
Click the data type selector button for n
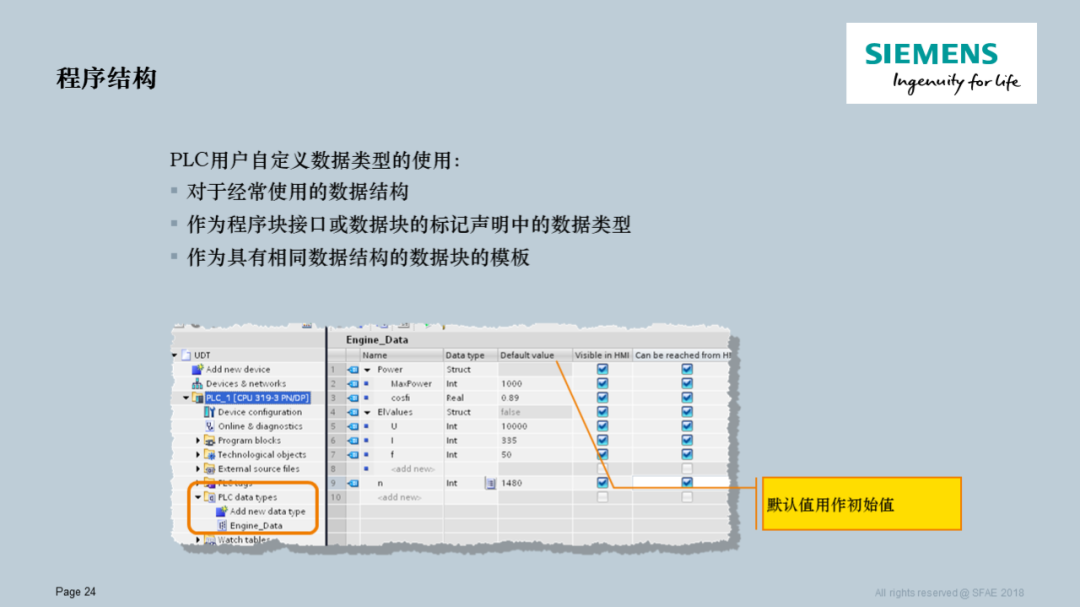pos(489,482)
